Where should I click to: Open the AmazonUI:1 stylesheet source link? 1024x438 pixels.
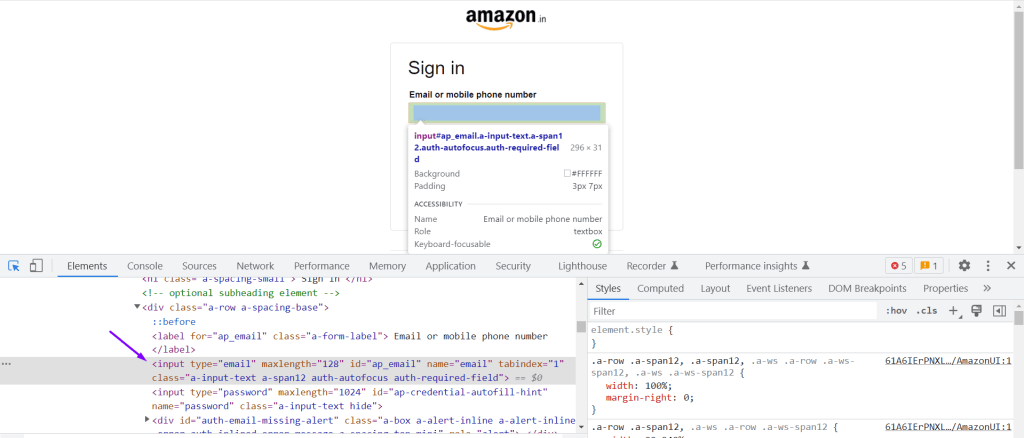tap(948, 360)
